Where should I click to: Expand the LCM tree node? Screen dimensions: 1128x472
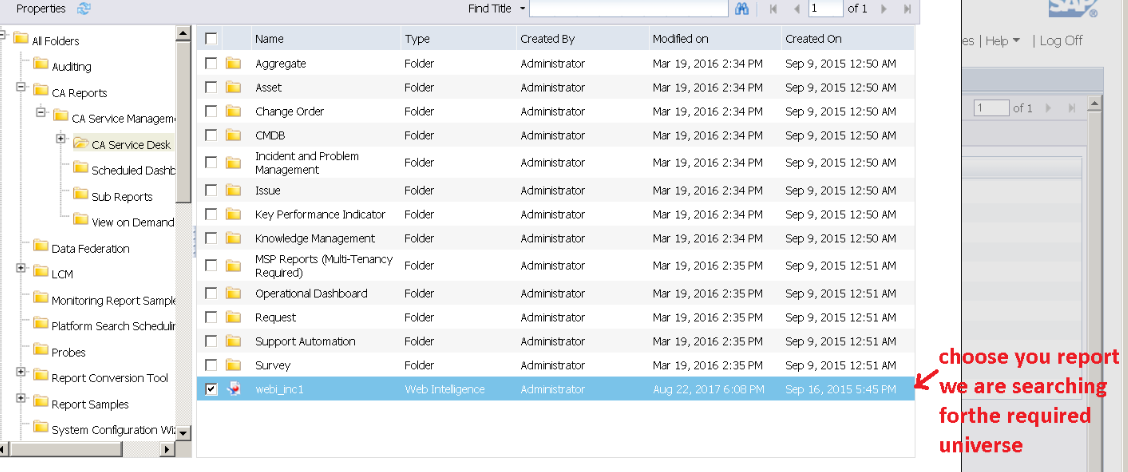click(22, 269)
